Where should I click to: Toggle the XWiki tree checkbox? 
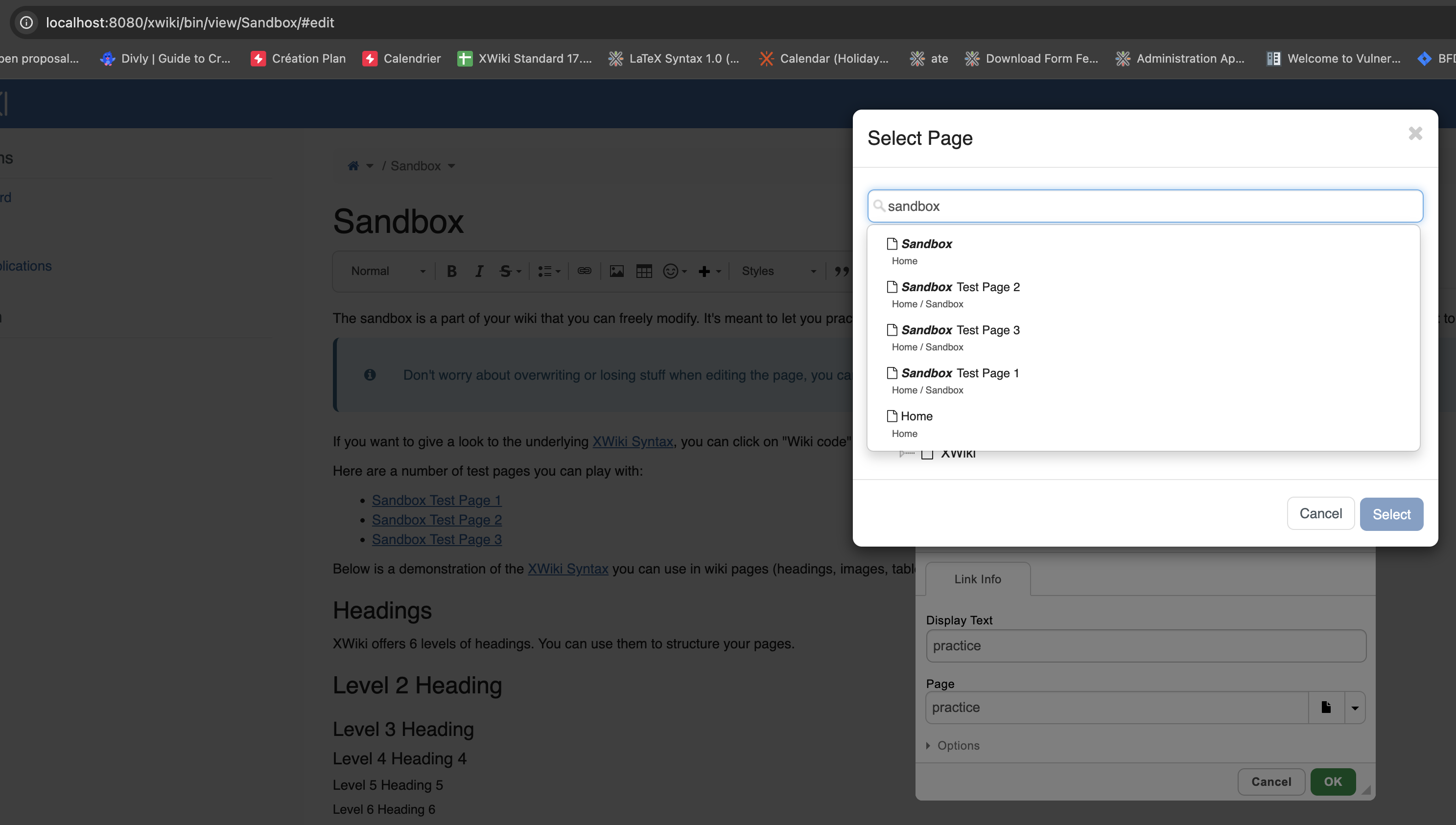tap(927, 454)
